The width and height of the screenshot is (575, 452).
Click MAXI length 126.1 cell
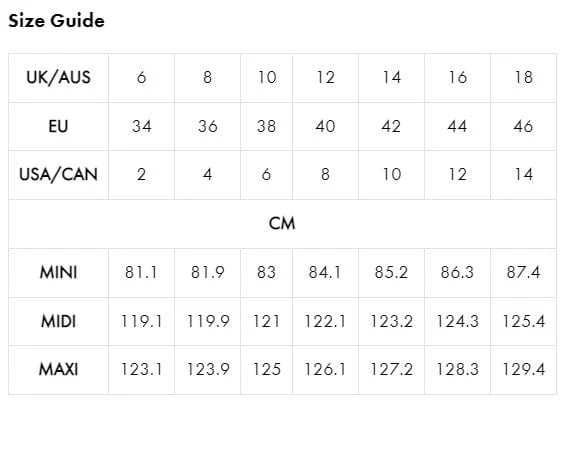click(x=325, y=370)
